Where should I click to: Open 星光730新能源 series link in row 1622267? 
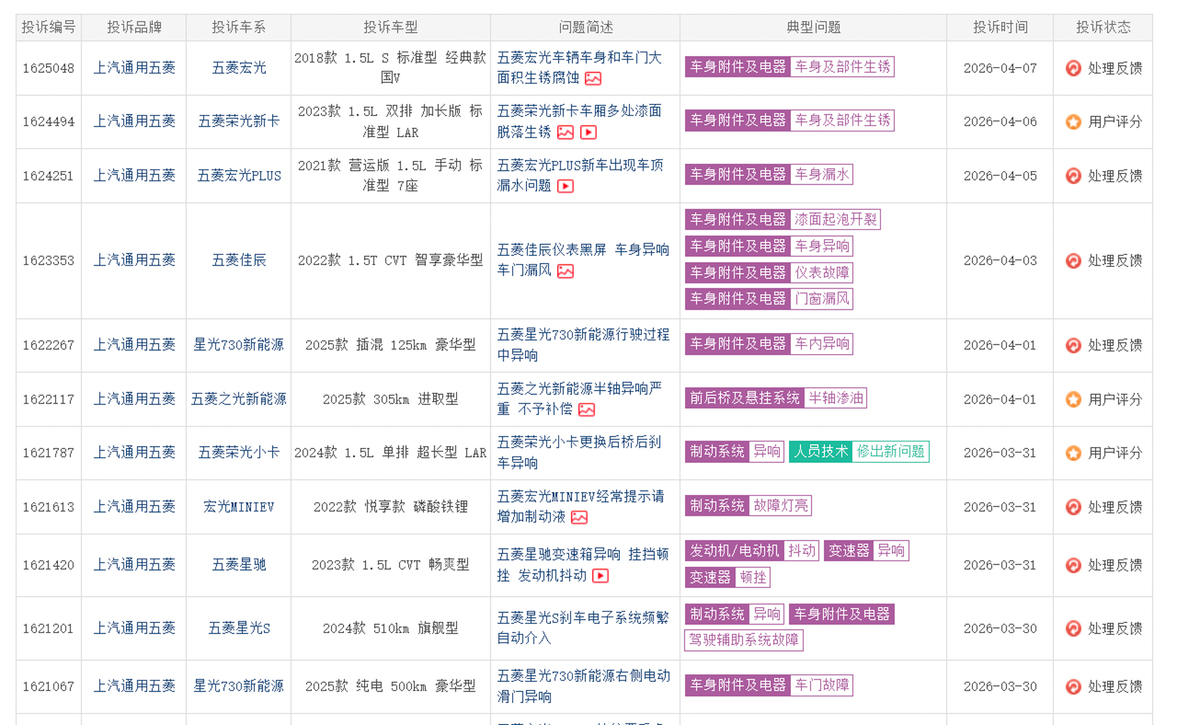coord(239,345)
